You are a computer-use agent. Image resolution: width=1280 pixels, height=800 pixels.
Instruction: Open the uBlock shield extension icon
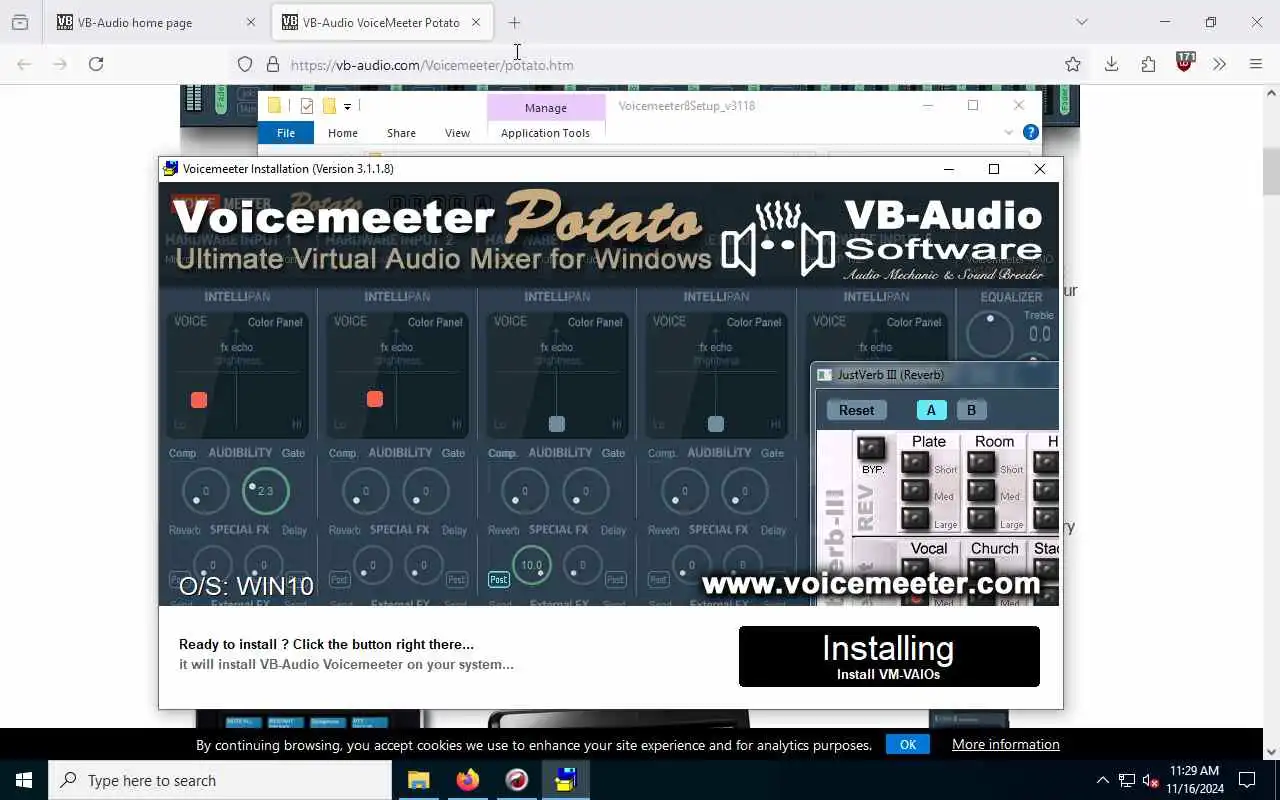1185,63
